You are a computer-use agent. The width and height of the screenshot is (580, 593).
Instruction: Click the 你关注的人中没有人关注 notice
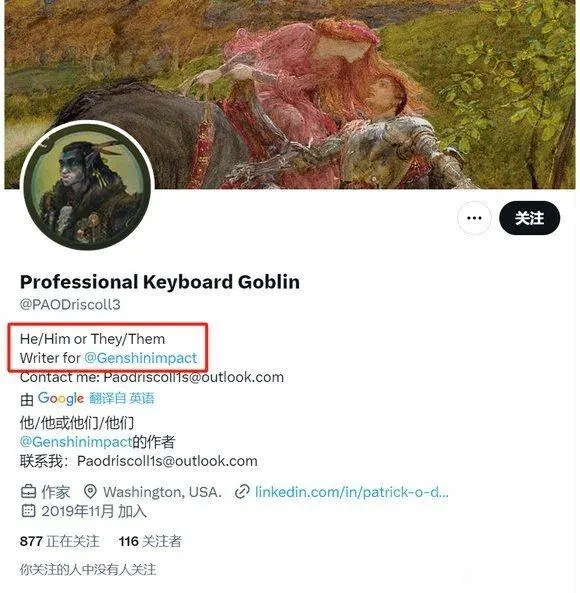(88, 570)
